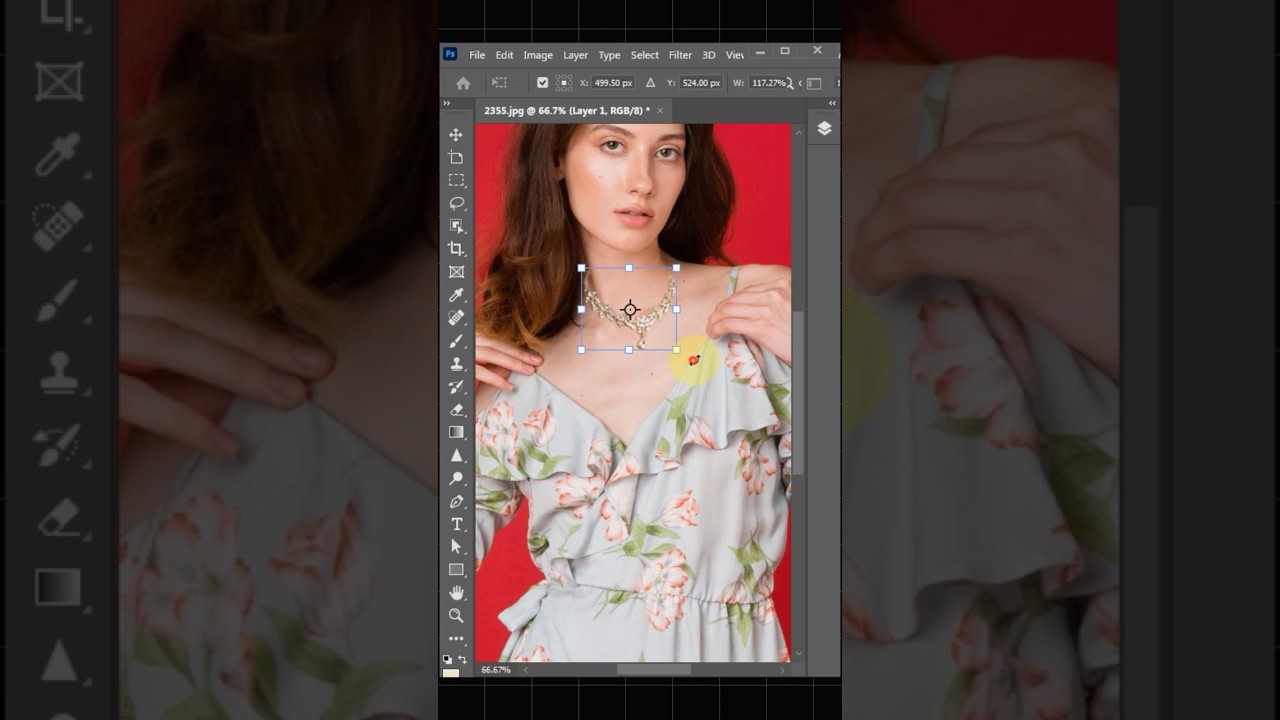1280x720 pixels.
Task: Click the Home screen button
Action: coord(460,83)
